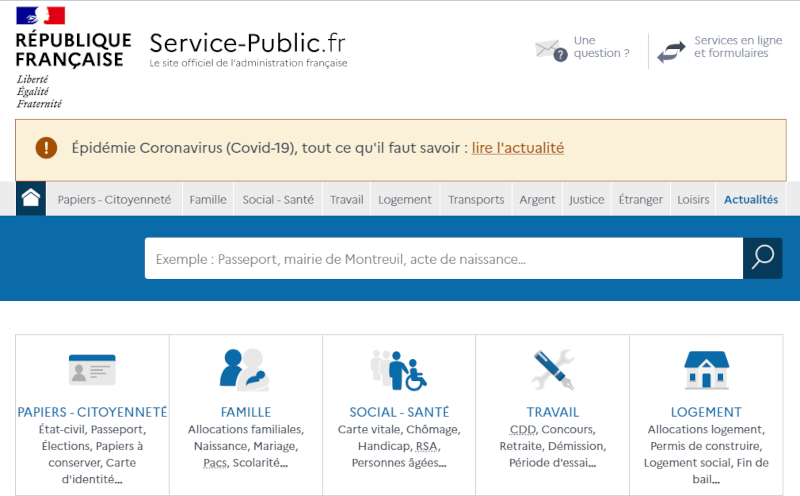
Task: Click 'Allocations logement, Permis de construire' text
Action: point(706,454)
